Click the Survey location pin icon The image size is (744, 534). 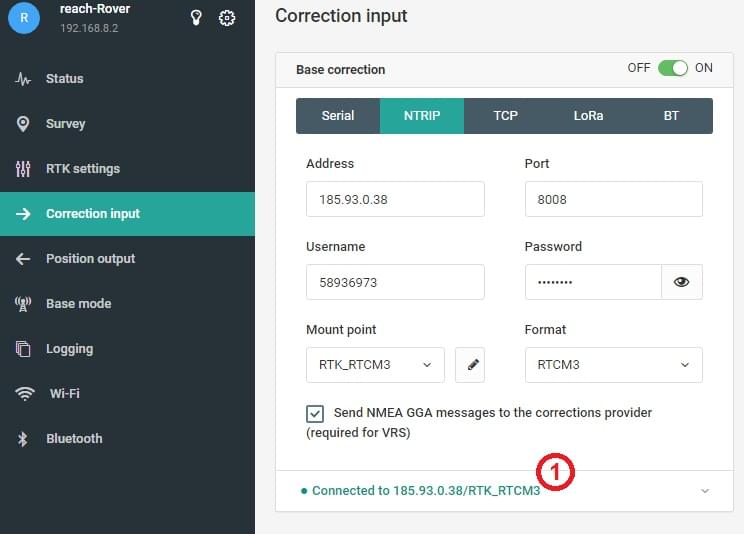(23, 124)
